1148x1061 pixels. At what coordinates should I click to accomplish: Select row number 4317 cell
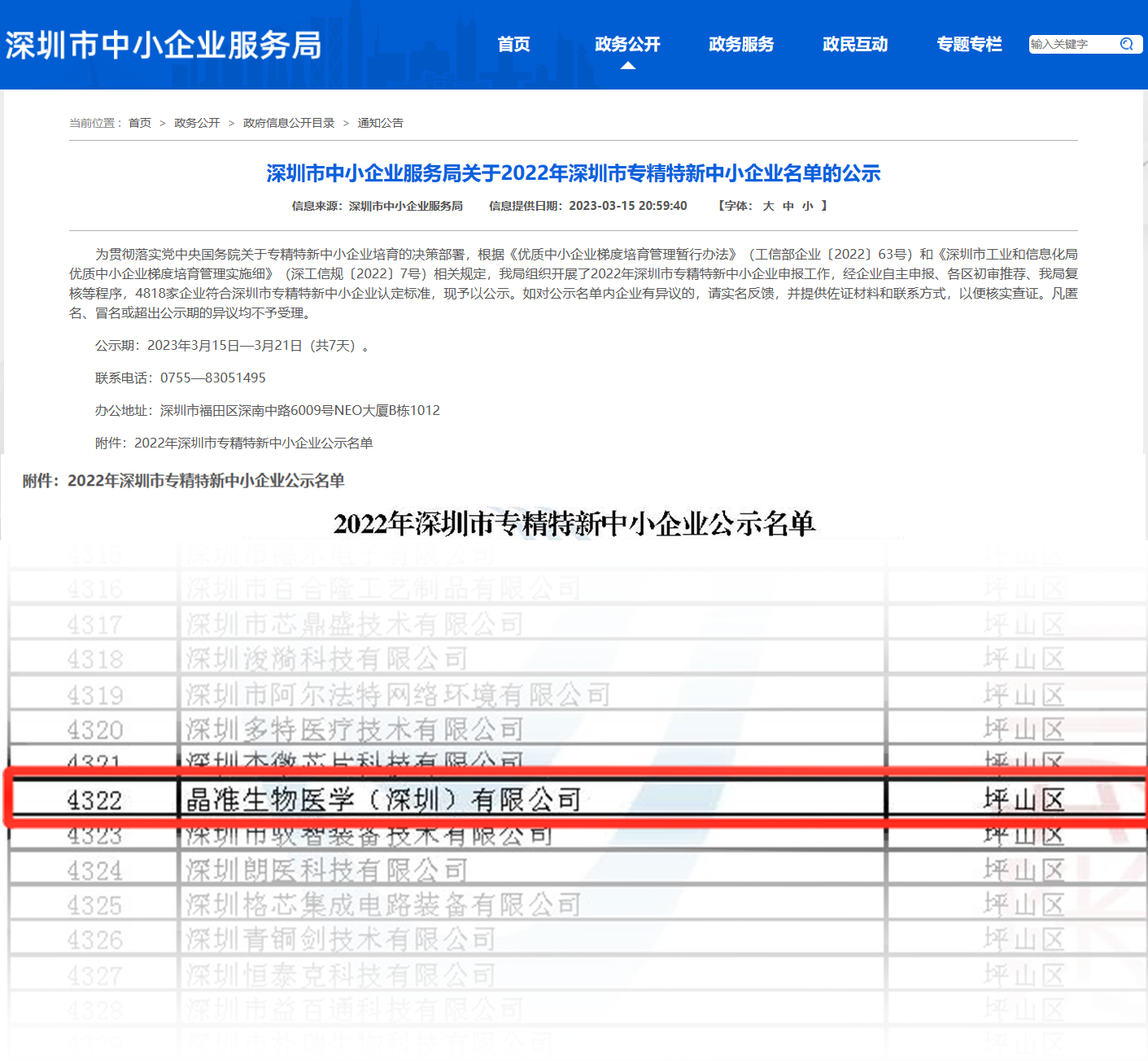[x=94, y=625]
